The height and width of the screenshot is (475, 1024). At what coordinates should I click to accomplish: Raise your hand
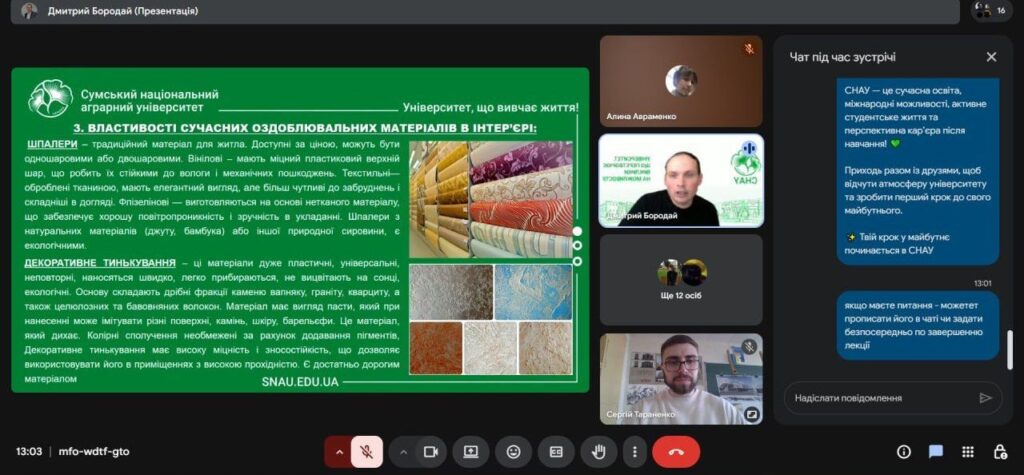pyautogui.click(x=600, y=452)
